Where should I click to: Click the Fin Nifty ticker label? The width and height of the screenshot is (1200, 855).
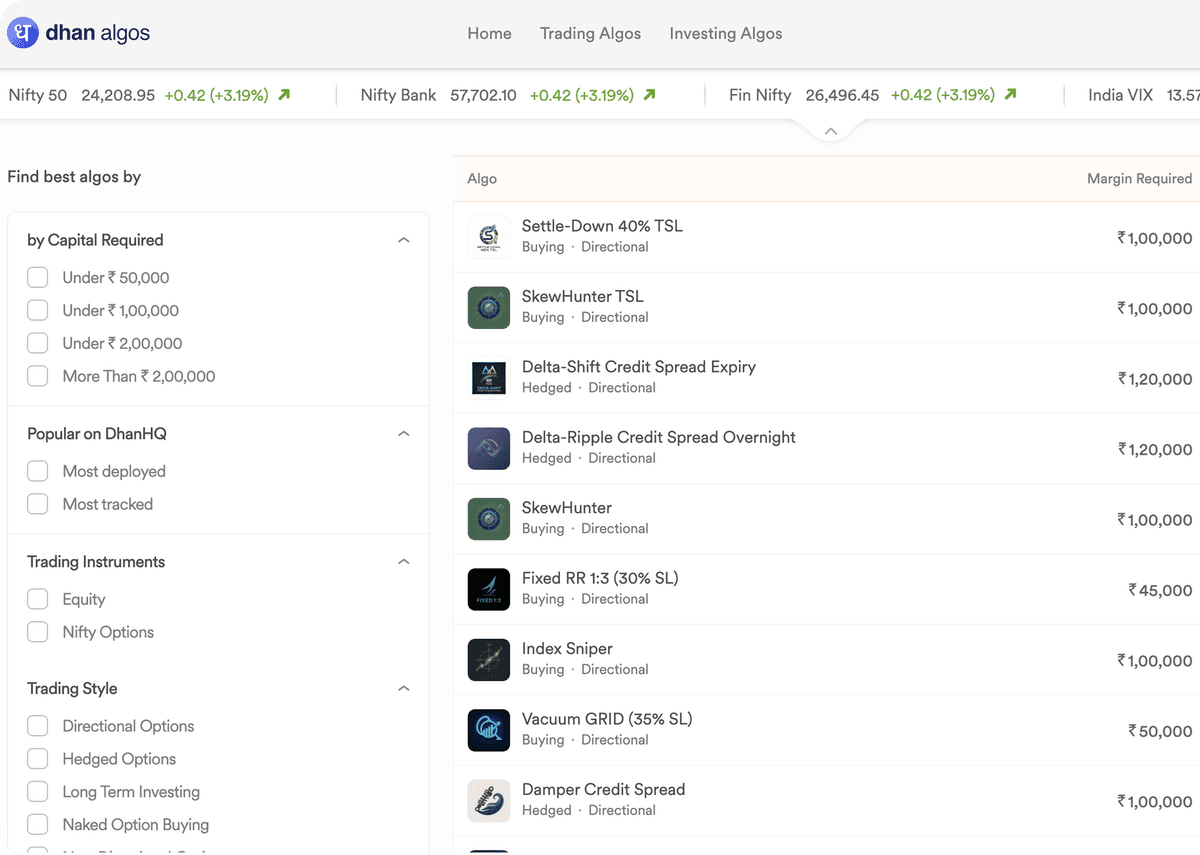760,95
